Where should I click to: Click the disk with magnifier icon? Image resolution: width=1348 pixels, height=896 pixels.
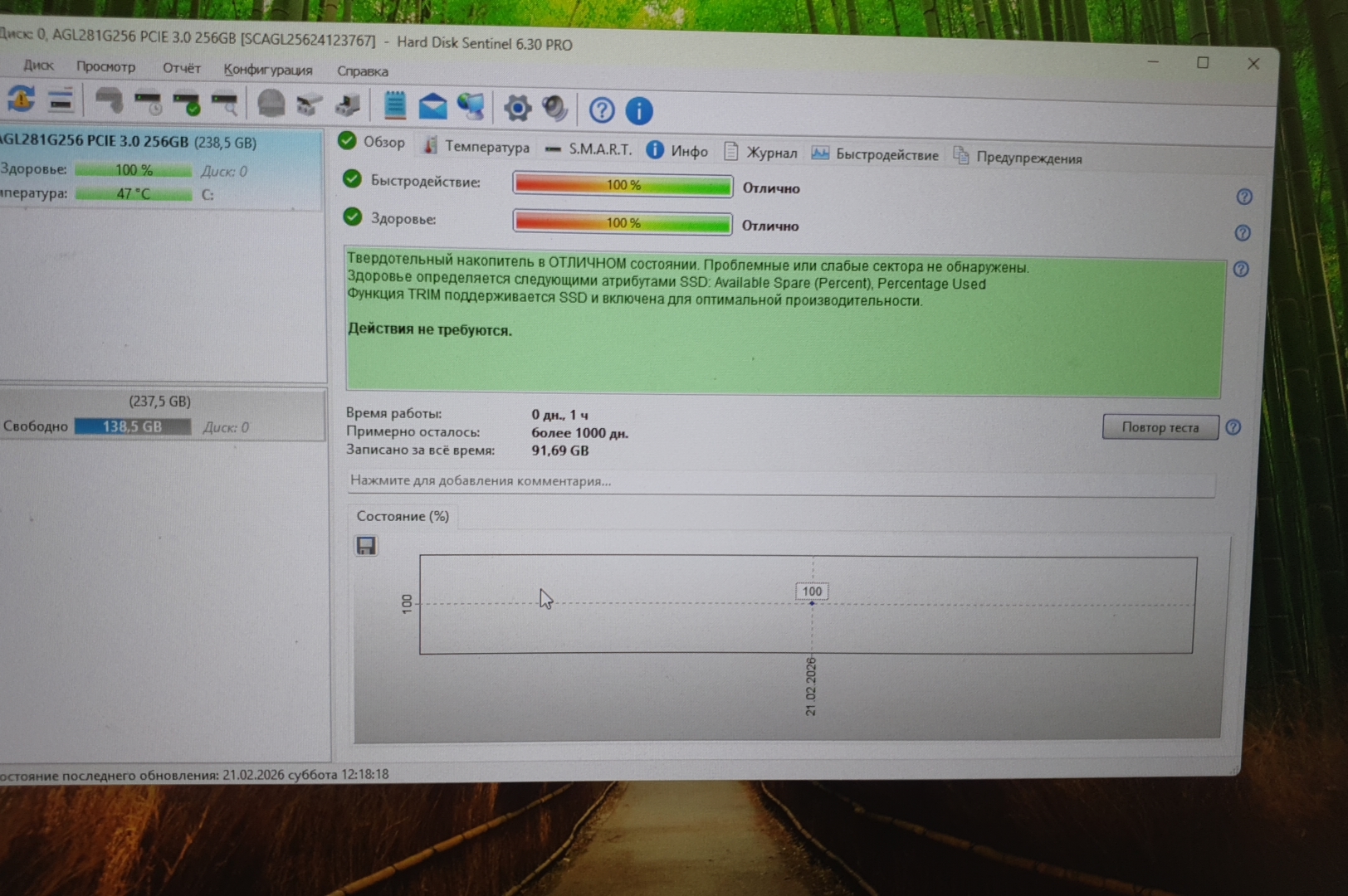pos(225,104)
